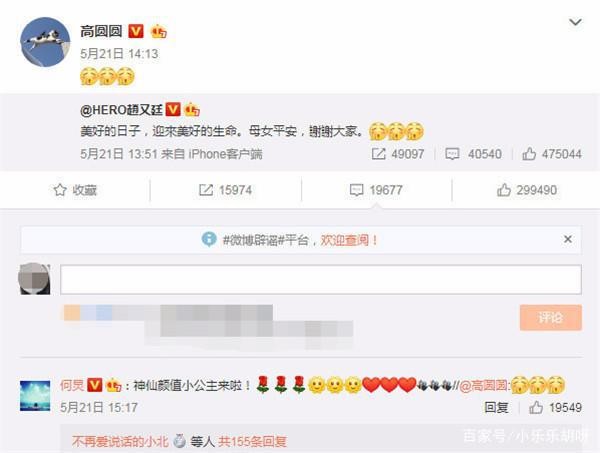This screenshot has height=453, width=600.
Task: Open 何炅's username link in comments
Action: [72, 385]
